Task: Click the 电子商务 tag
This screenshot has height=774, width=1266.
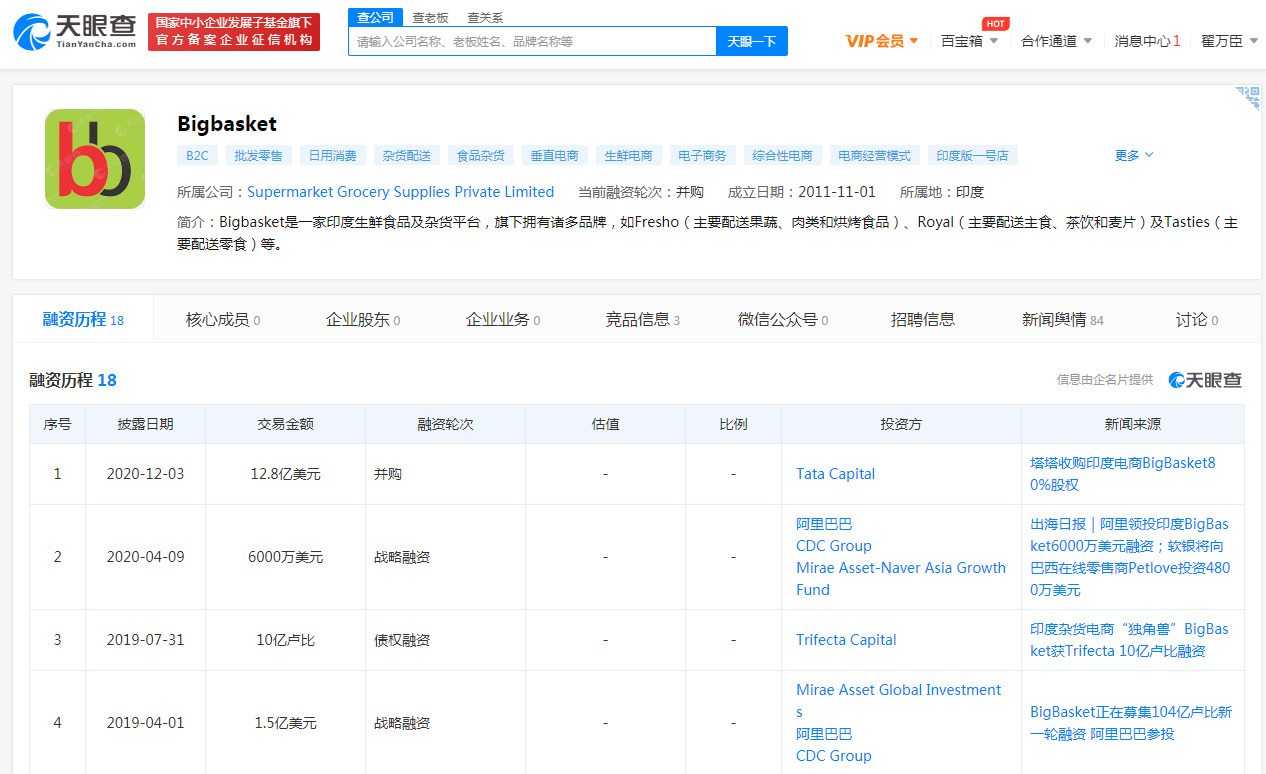Action: click(x=703, y=155)
